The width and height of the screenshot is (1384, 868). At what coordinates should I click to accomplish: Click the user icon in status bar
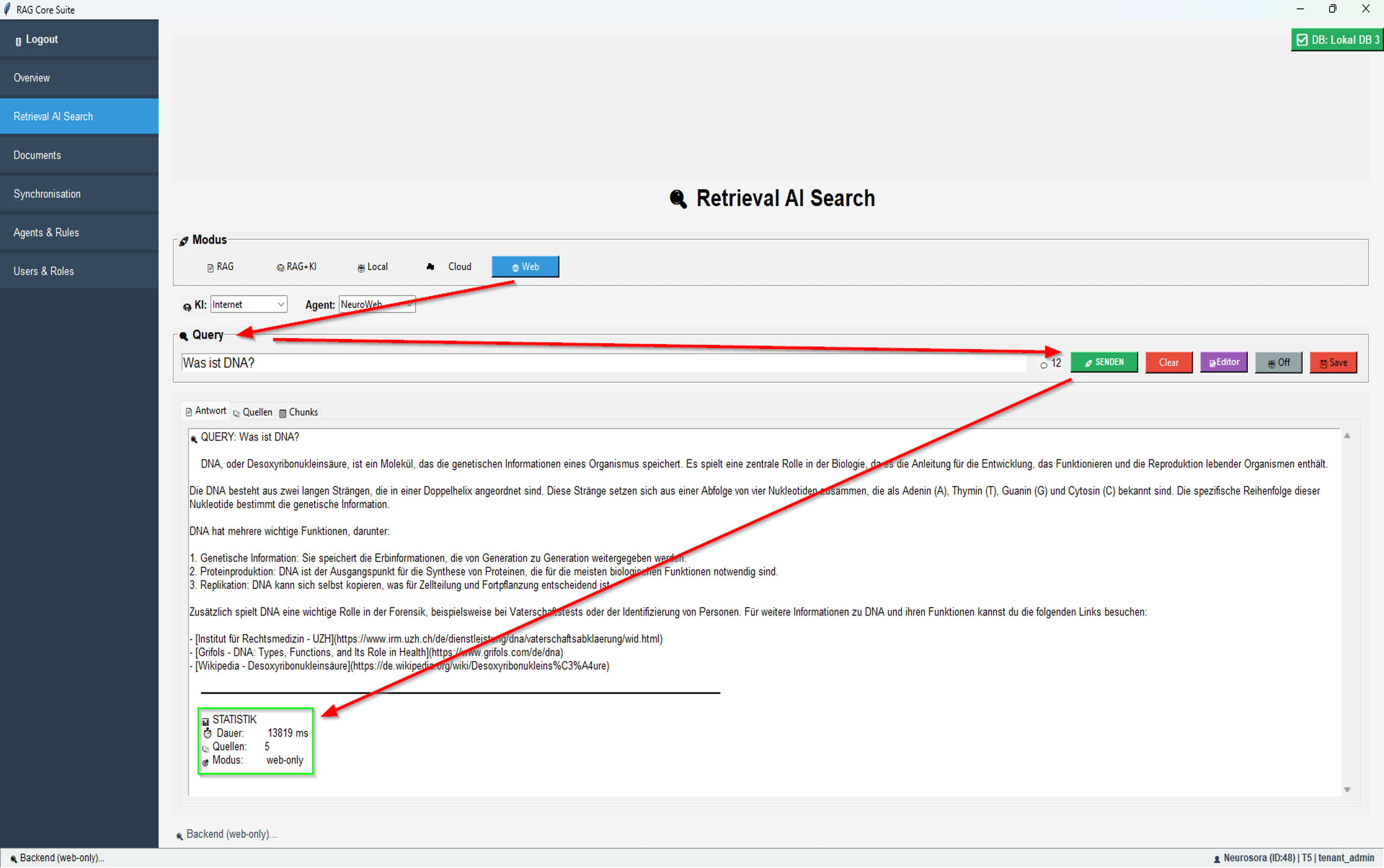coord(1216,858)
